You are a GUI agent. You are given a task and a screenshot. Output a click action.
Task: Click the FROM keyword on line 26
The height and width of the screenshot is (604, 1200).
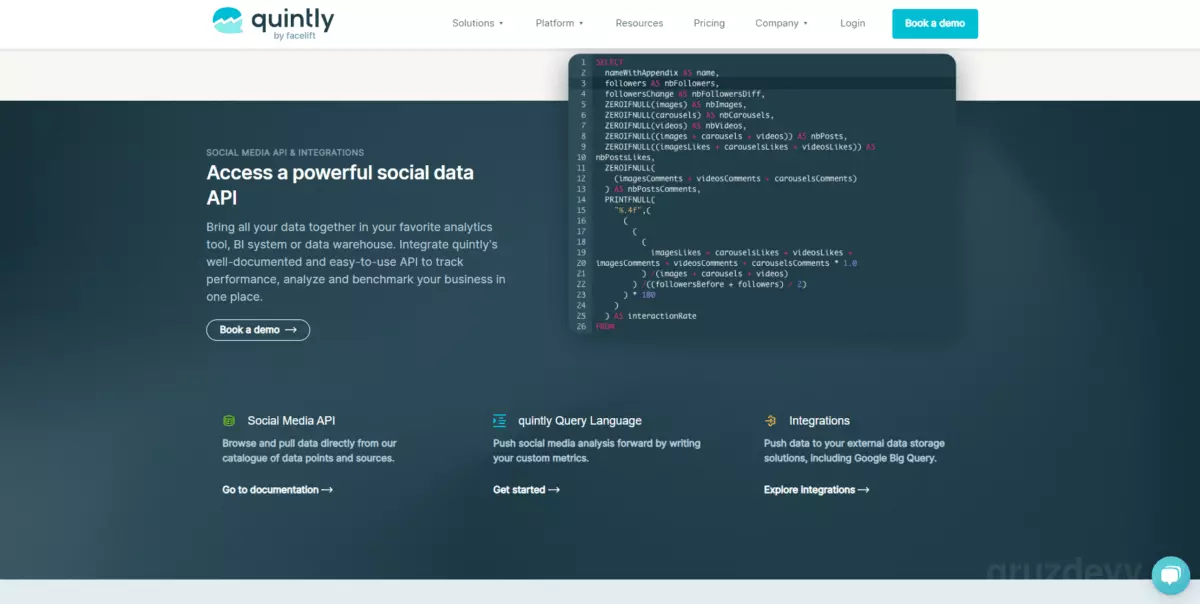[x=604, y=326]
